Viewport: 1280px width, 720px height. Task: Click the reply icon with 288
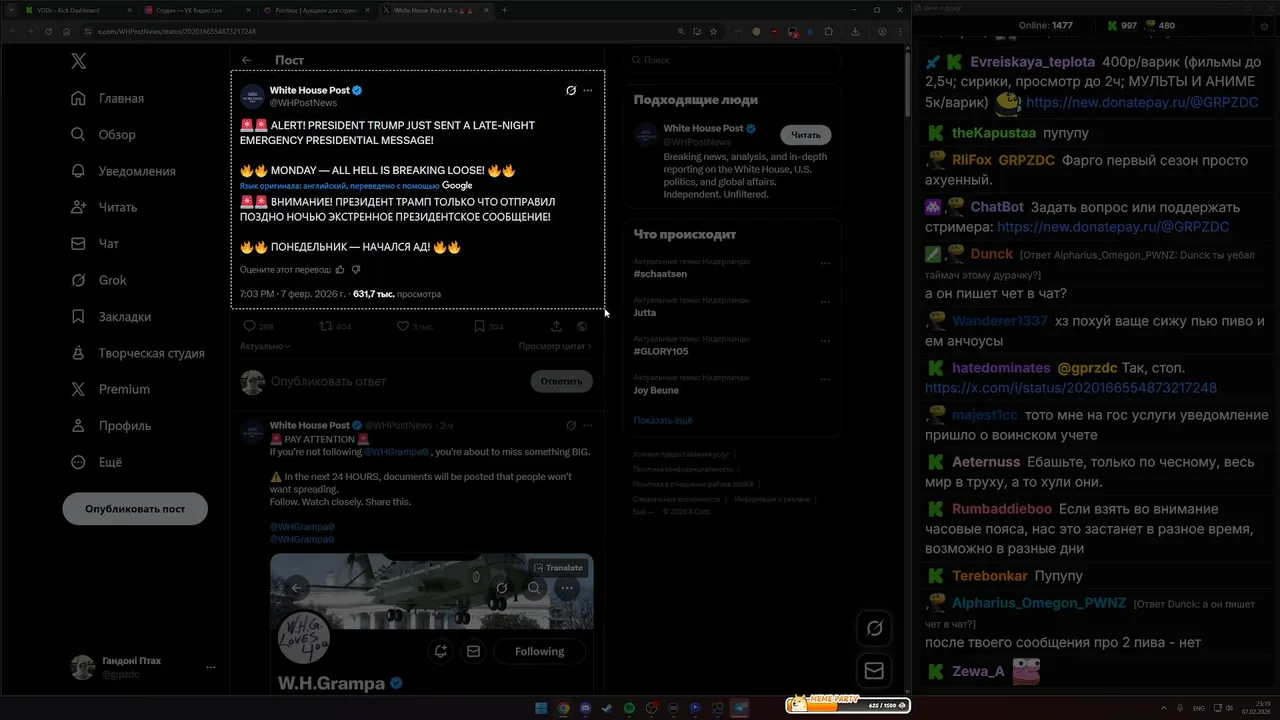click(250, 326)
